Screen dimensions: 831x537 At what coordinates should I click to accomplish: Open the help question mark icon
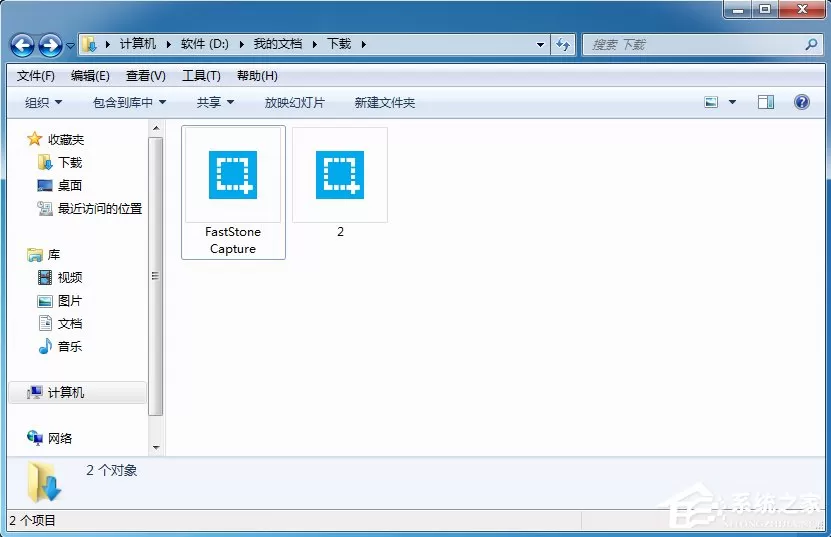pos(801,102)
